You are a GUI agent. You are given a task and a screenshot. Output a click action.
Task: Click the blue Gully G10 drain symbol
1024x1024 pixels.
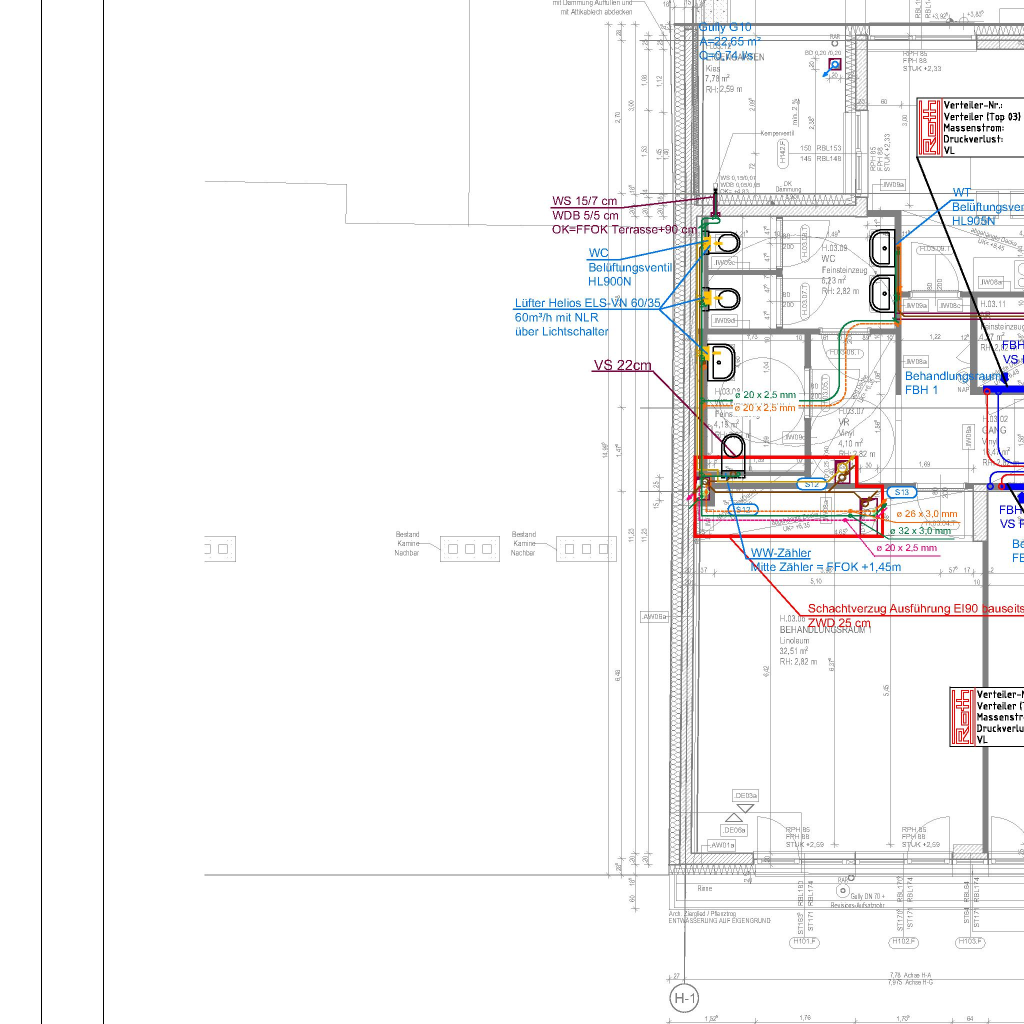pyautogui.click(x=834, y=65)
